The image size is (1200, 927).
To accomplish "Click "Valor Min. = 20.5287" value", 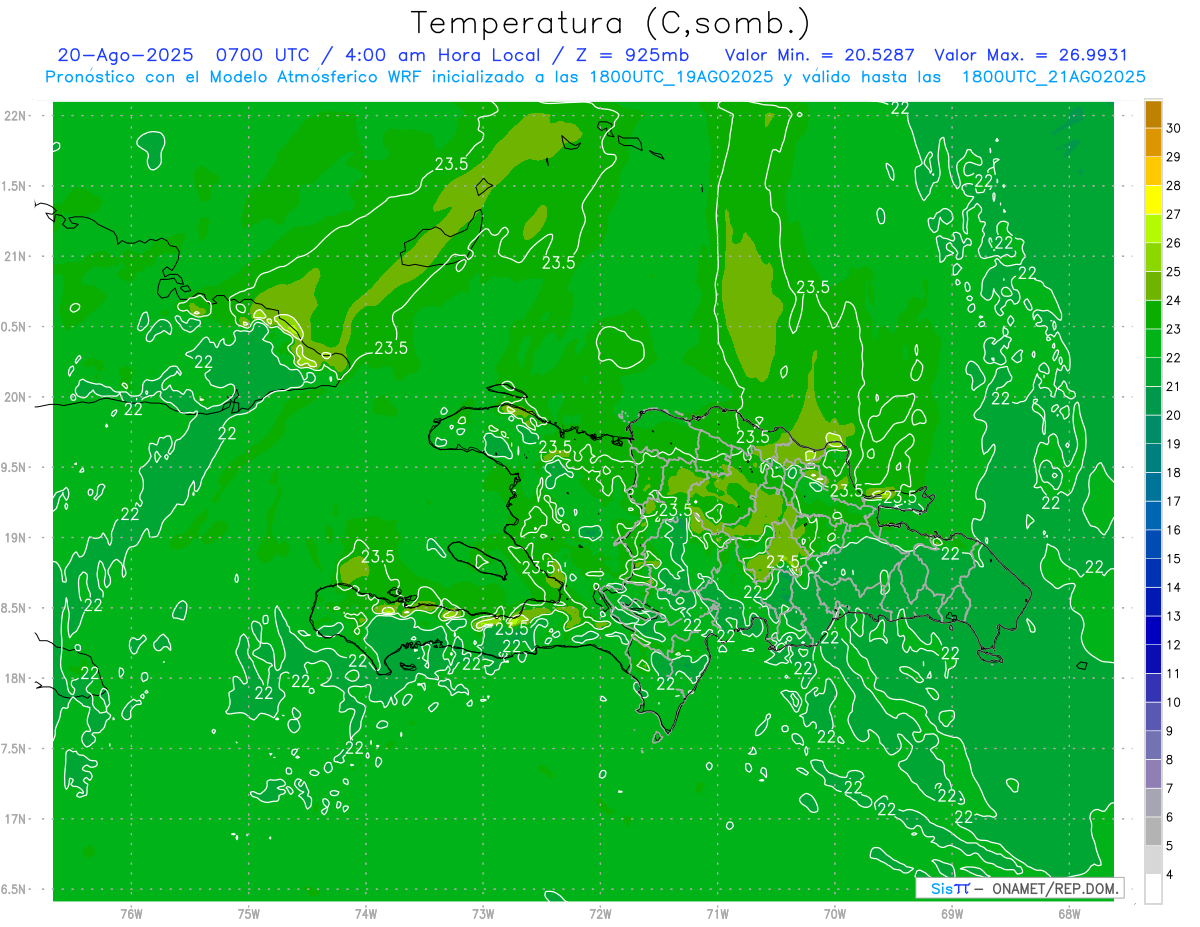I will tap(820, 56).
